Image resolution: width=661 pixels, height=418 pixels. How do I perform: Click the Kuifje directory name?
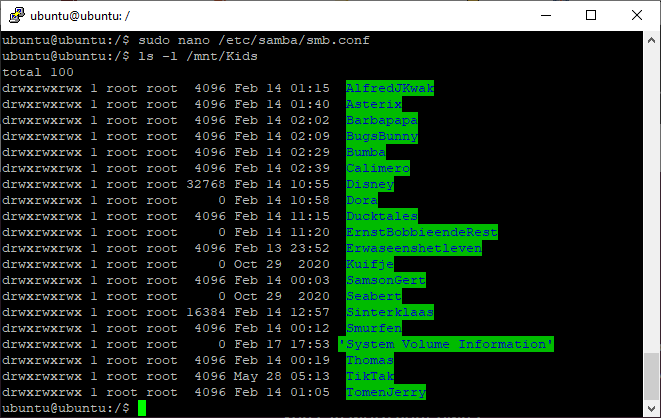(370, 264)
